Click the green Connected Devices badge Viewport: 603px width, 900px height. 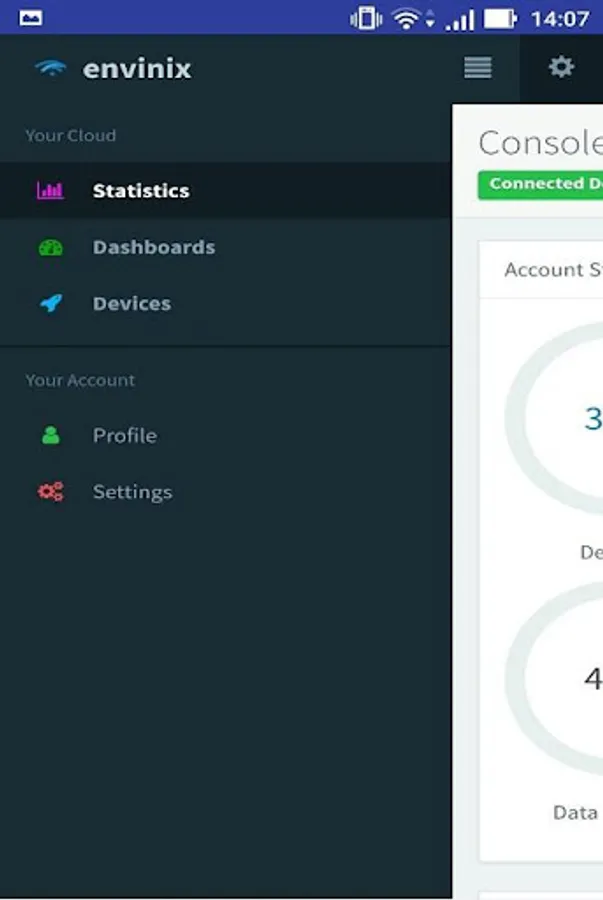point(541,184)
